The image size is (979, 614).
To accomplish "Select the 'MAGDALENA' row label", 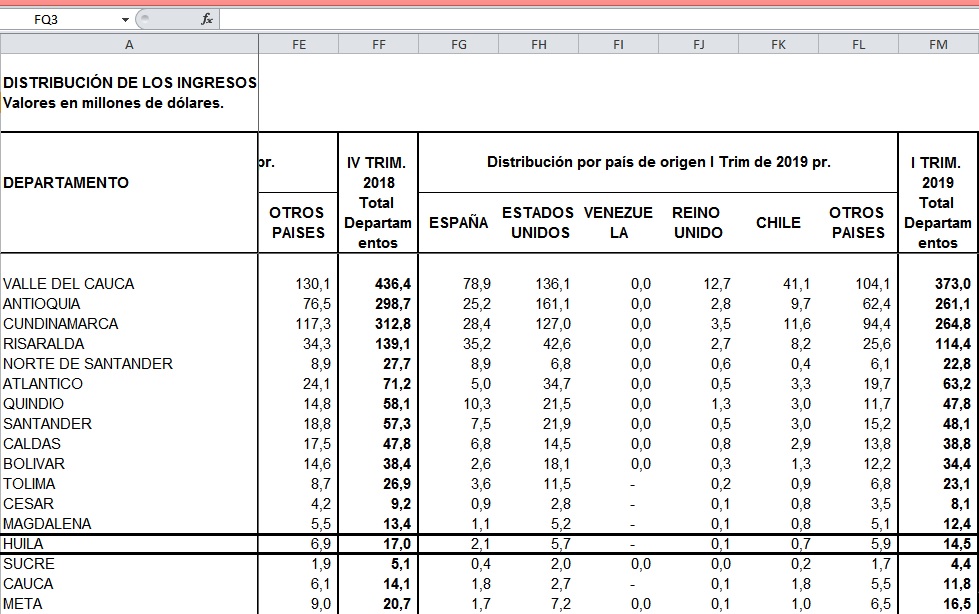I will point(47,523).
